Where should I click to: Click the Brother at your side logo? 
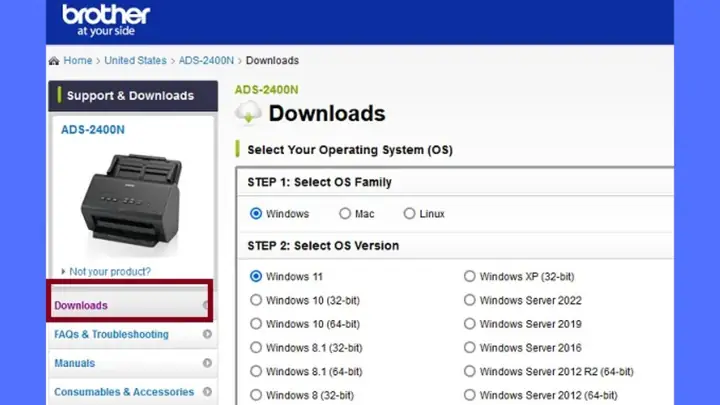(x=106, y=21)
